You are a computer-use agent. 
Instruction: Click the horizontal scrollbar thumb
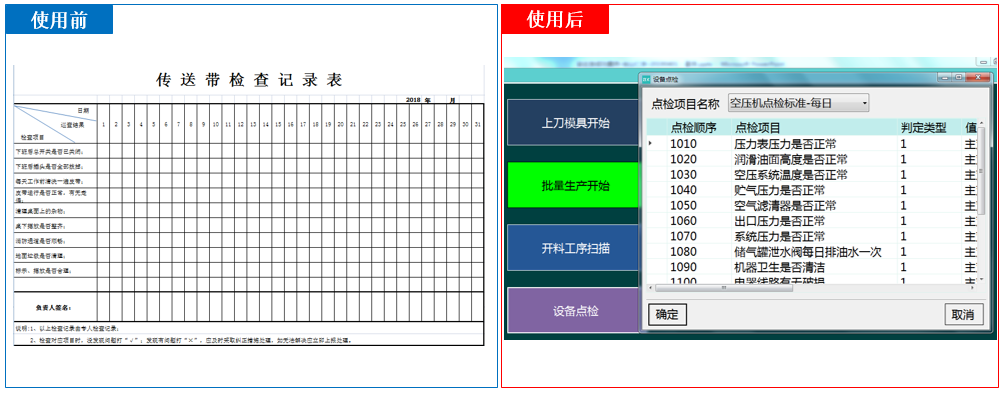tap(724, 287)
